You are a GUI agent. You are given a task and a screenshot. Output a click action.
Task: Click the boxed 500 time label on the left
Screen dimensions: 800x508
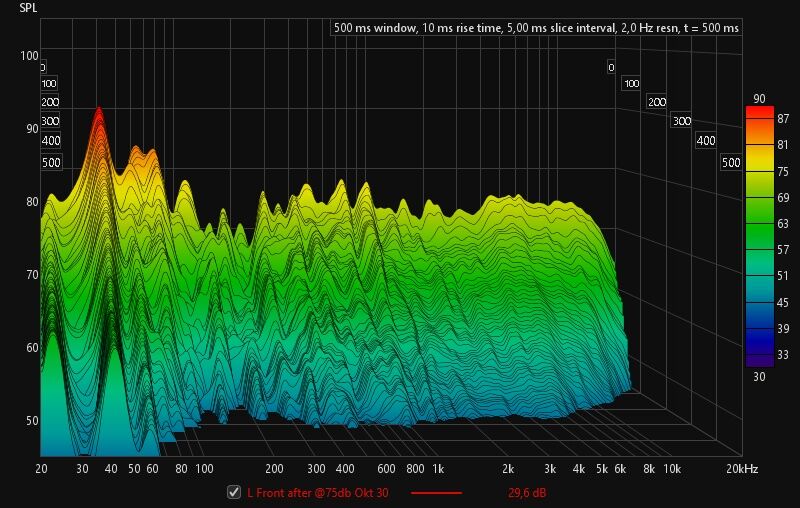click(51, 163)
